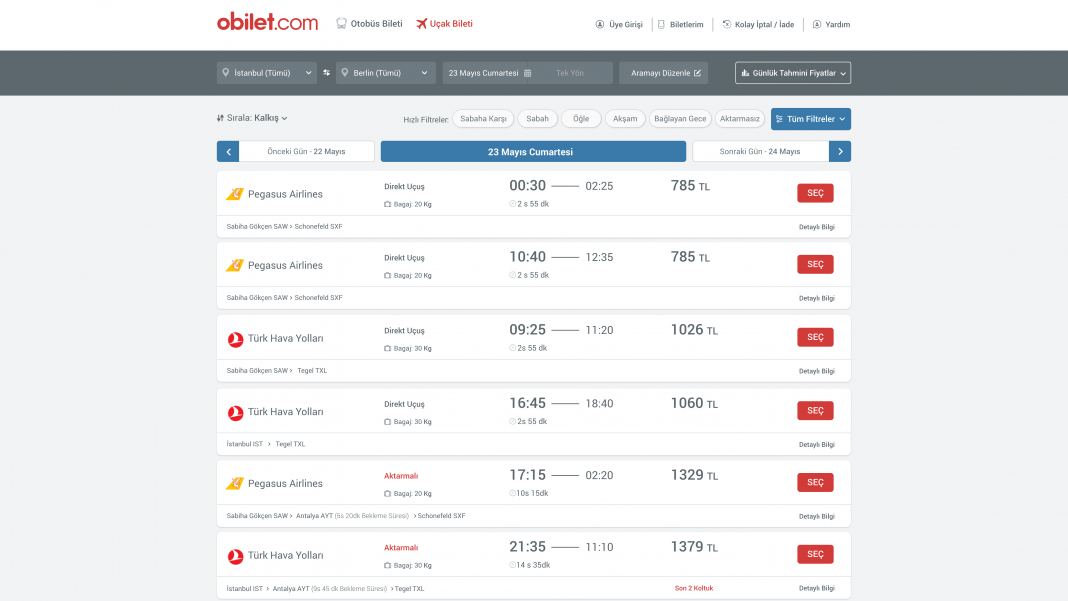The image size is (1068, 601).
Task: Go to previous day with left arrow
Action: pyautogui.click(x=228, y=152)
